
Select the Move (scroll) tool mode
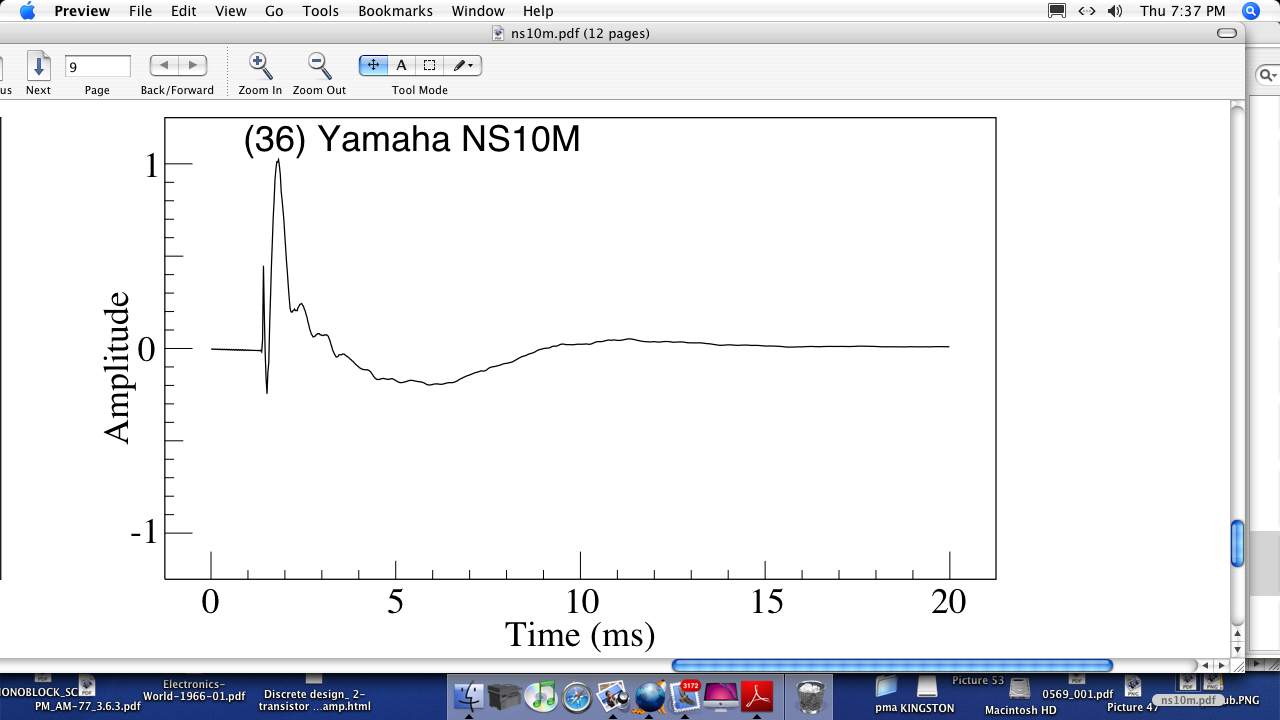(373, 65)
